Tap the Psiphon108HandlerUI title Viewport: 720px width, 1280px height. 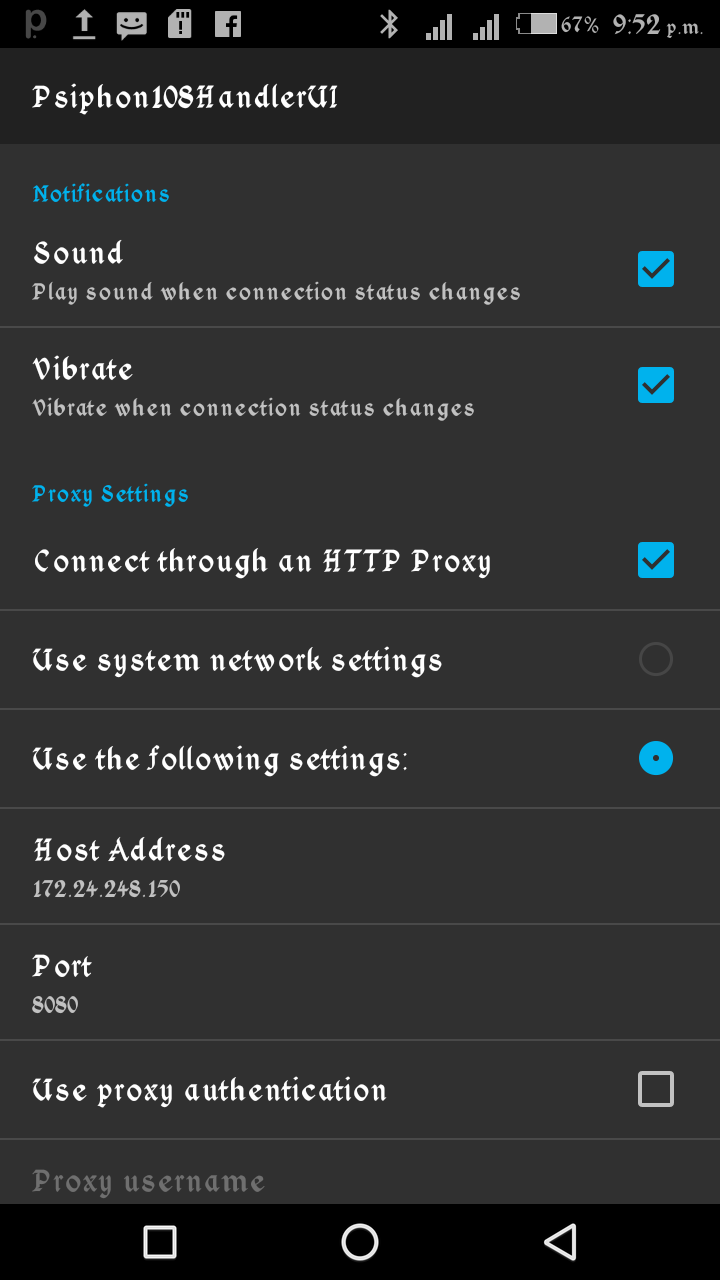tap(185, 97)
